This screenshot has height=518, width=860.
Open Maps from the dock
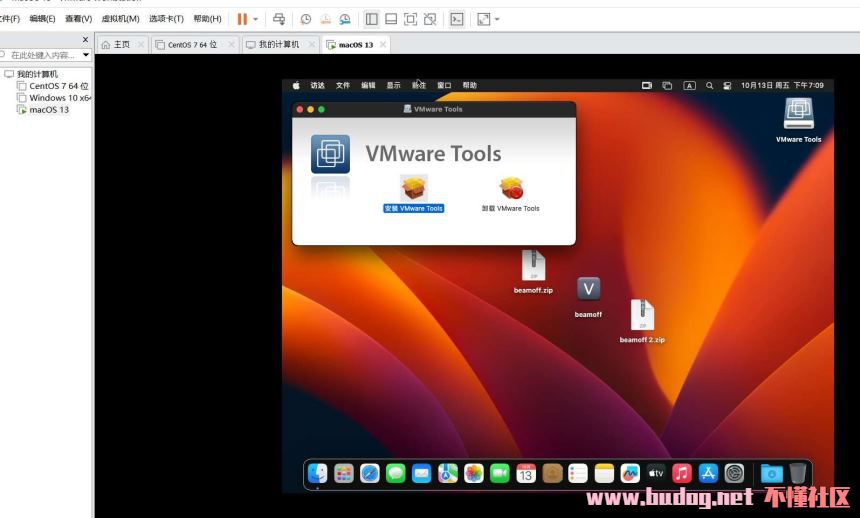(x=448, y=473)
